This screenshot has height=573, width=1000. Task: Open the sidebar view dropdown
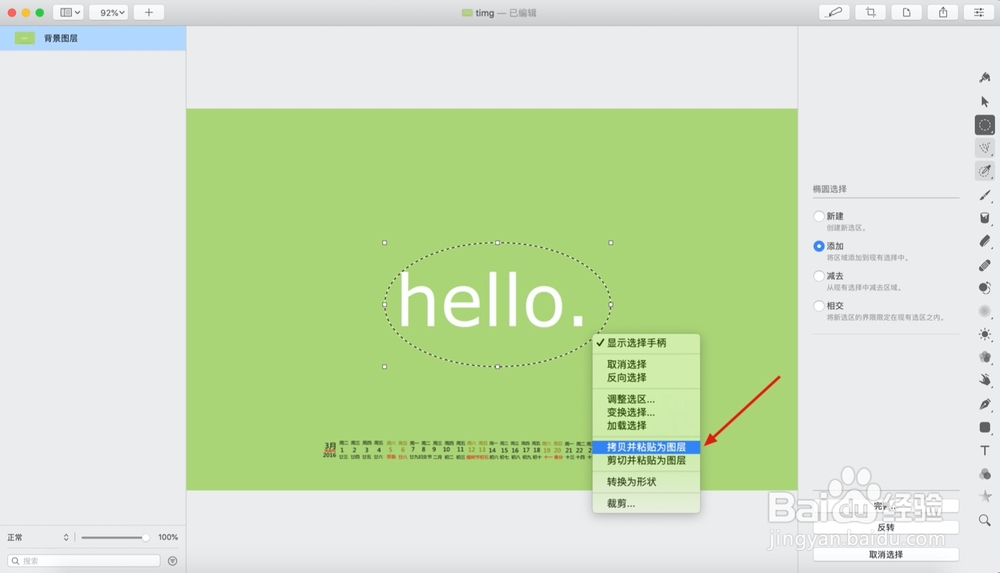(68, 12)
